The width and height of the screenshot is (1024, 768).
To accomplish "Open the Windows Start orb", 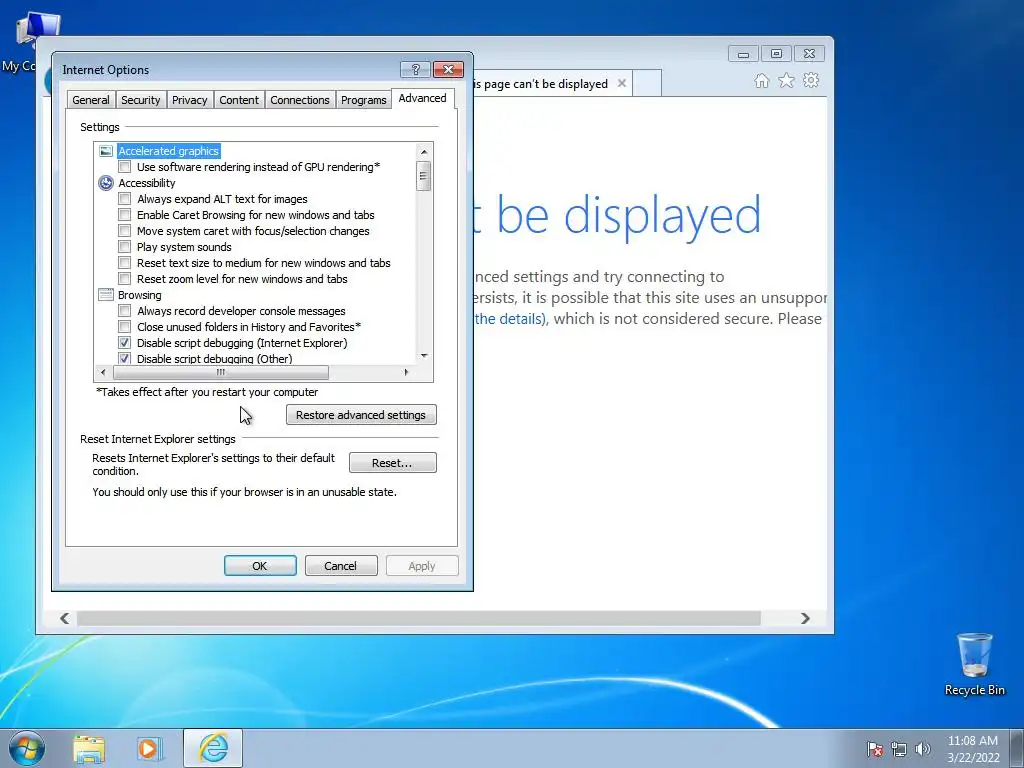I will [26, 748].
